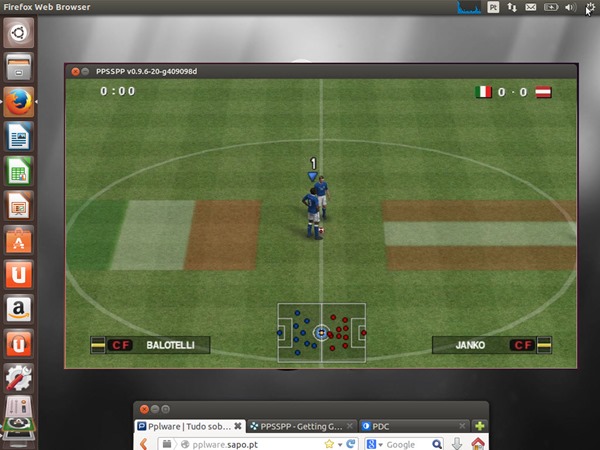This screenshot has height=450, width=600.
Task: Open the network connections indicator
Action: tap(512, 7)
